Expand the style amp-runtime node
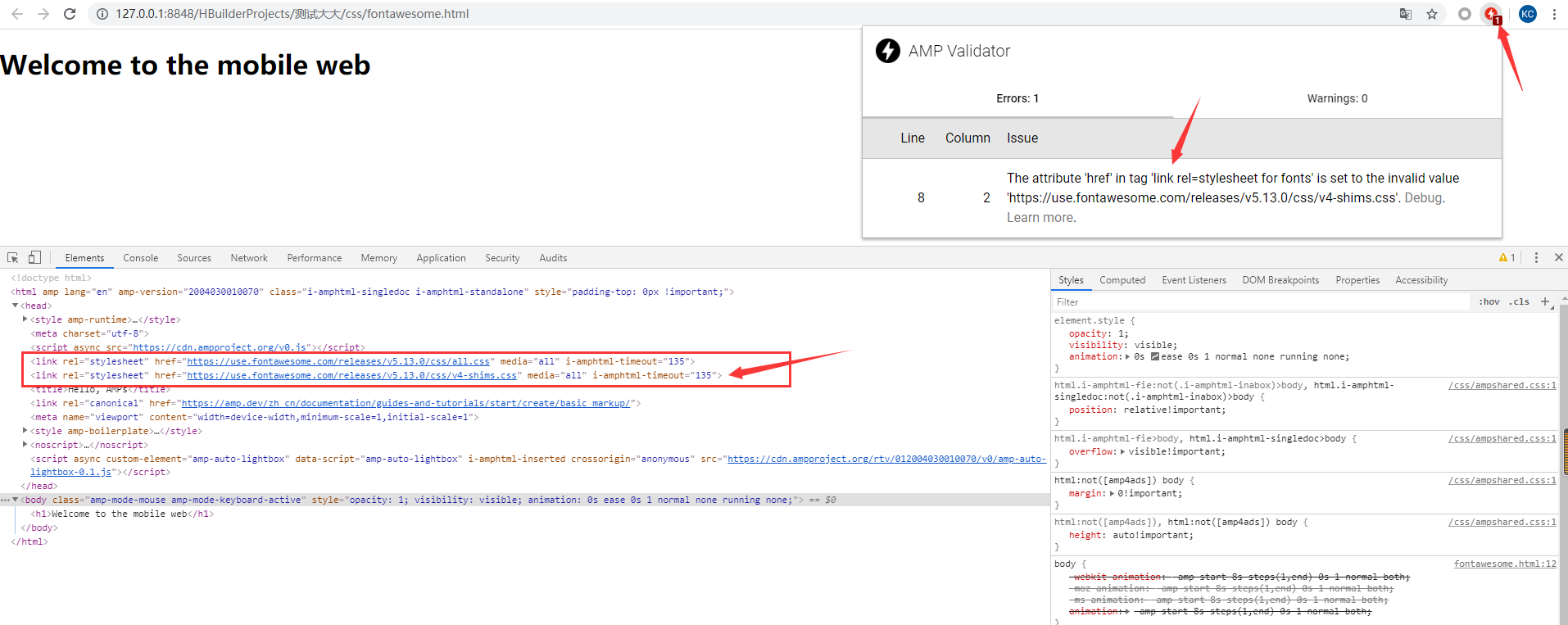 [x=25, y=319]
